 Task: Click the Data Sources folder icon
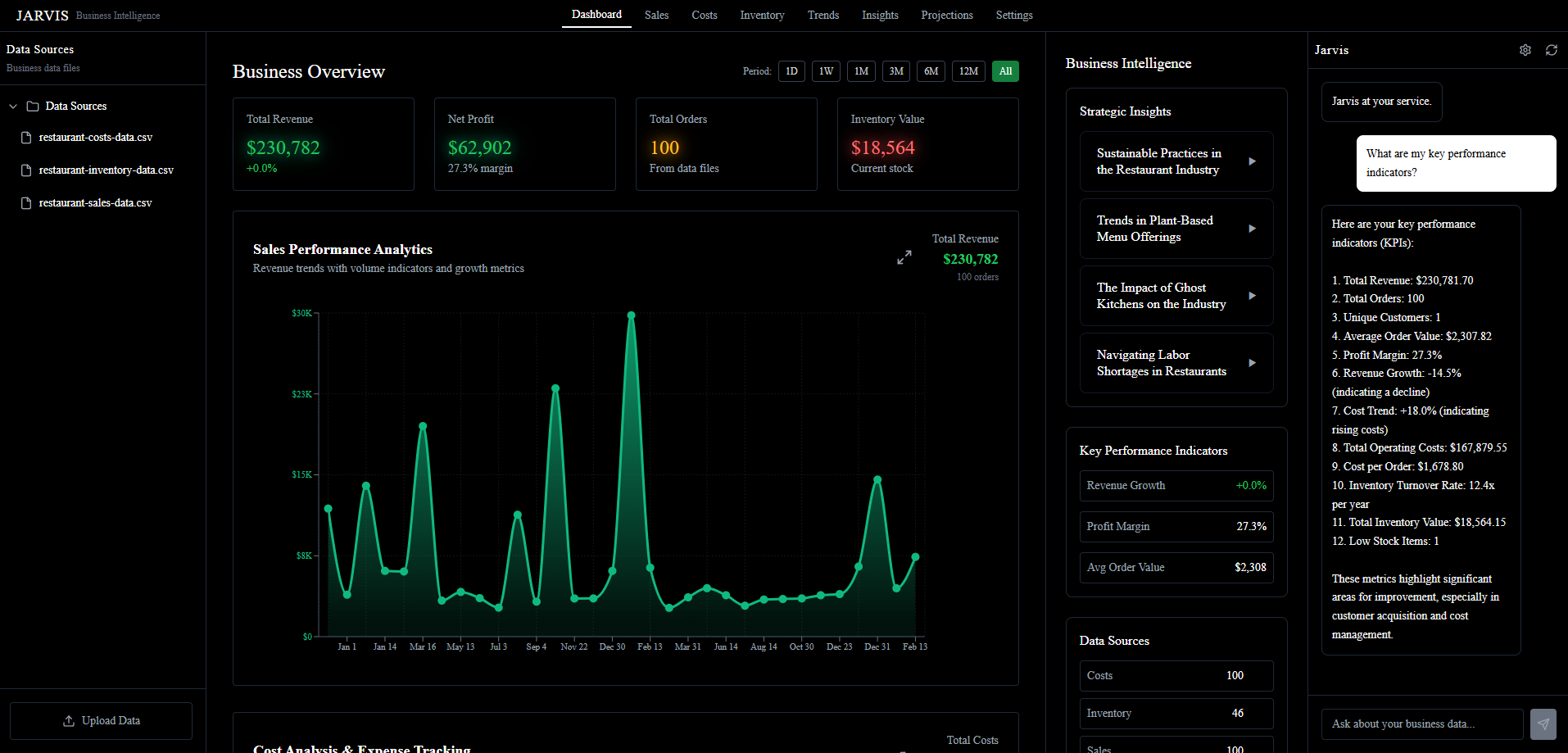(32, 106)
